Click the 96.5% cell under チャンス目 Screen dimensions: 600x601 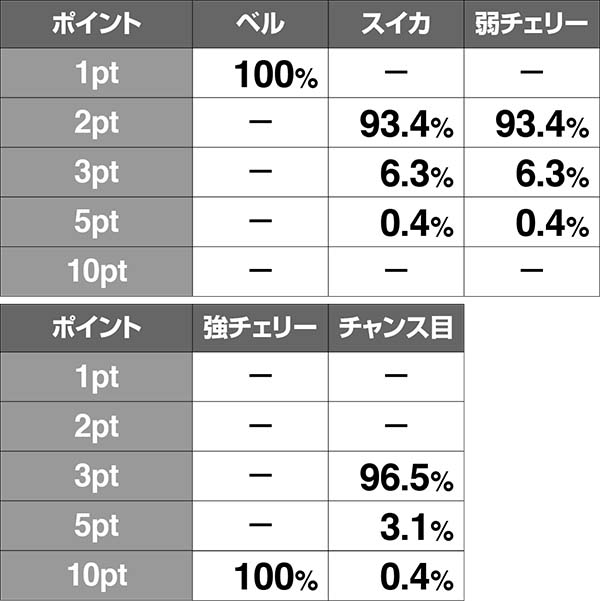click(408, 478)
